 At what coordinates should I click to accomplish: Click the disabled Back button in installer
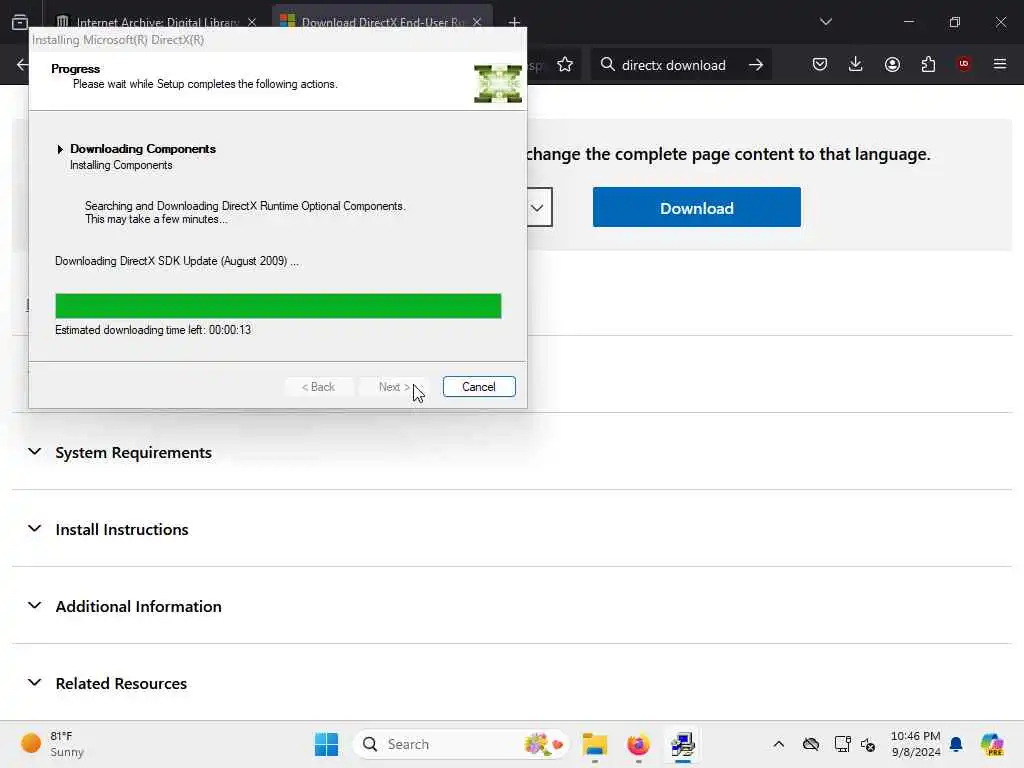click(318, 387)
